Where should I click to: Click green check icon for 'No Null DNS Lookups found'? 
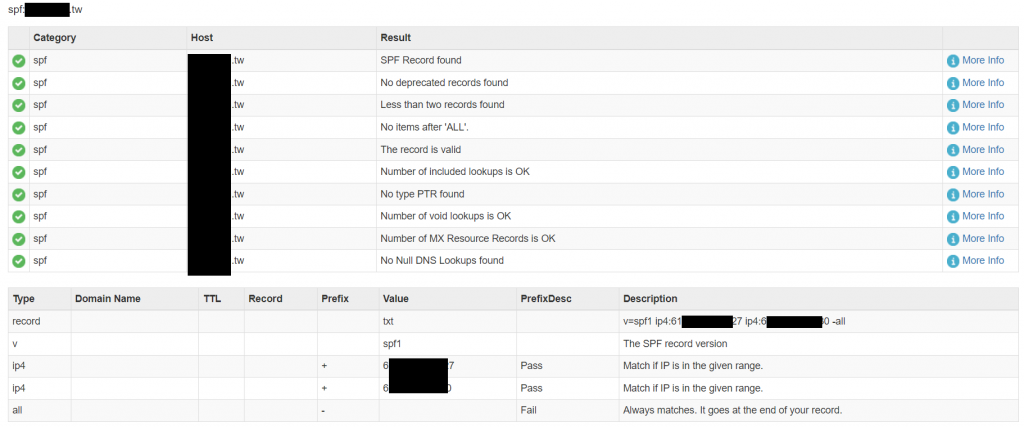pos(19,261)
